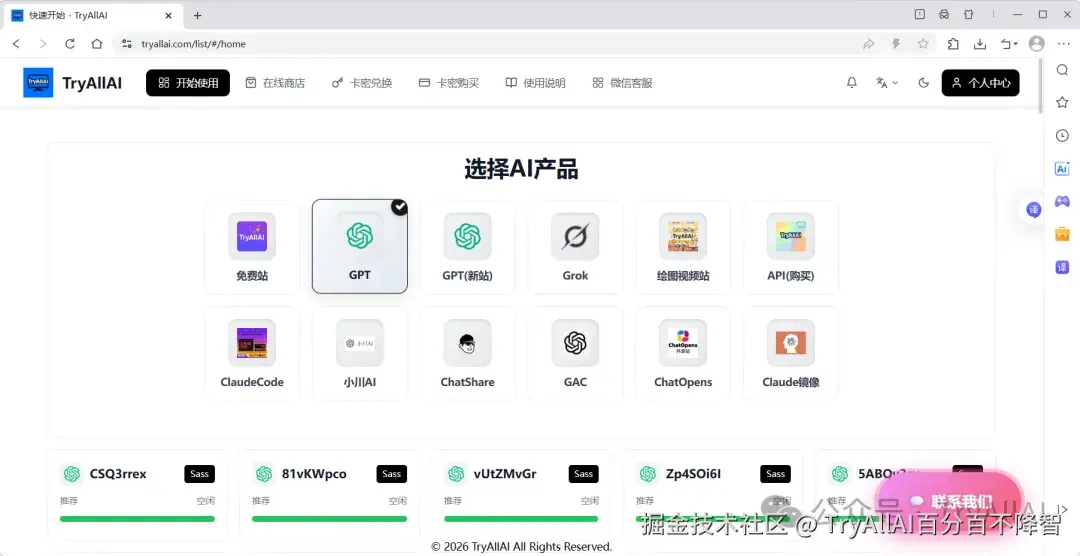Choose the GPT(新站) product card
The height and width of the screenshot is (556, 1080).
pyautogui.click(x=468, y=247)
